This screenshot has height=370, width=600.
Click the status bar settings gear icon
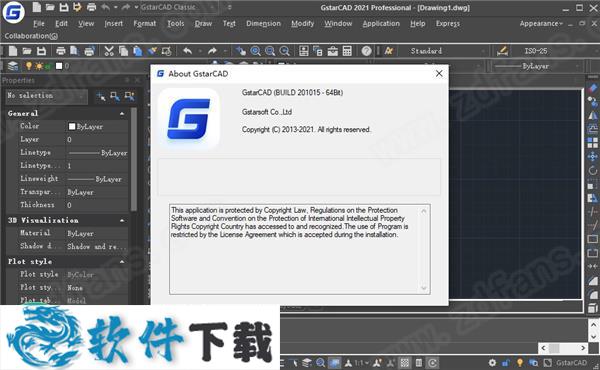pos(492,362)
